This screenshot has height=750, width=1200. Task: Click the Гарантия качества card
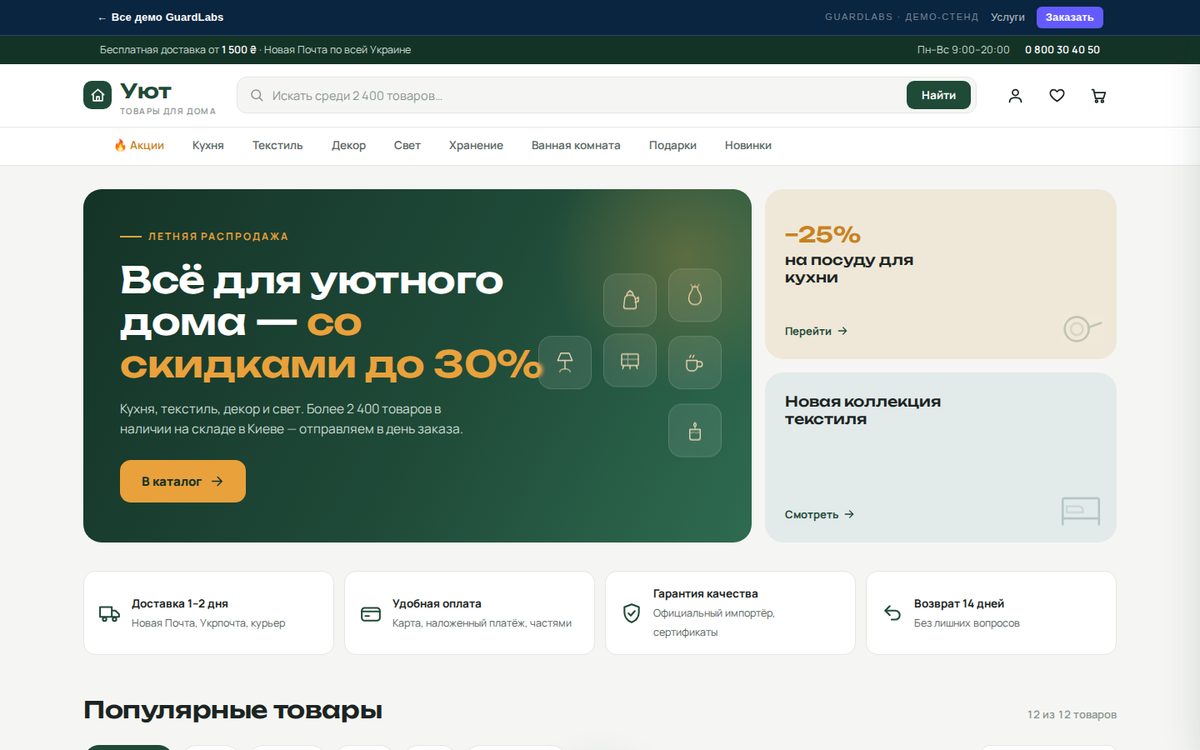730,613
